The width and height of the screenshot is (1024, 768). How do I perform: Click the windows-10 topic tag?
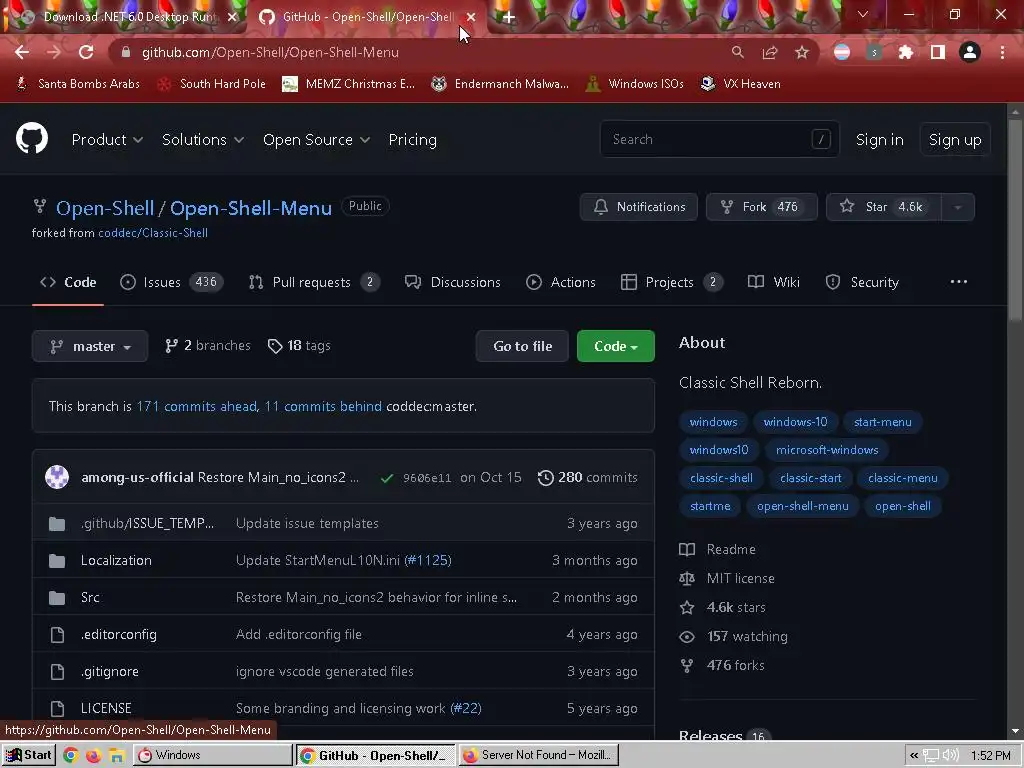[x=795, y=422]
